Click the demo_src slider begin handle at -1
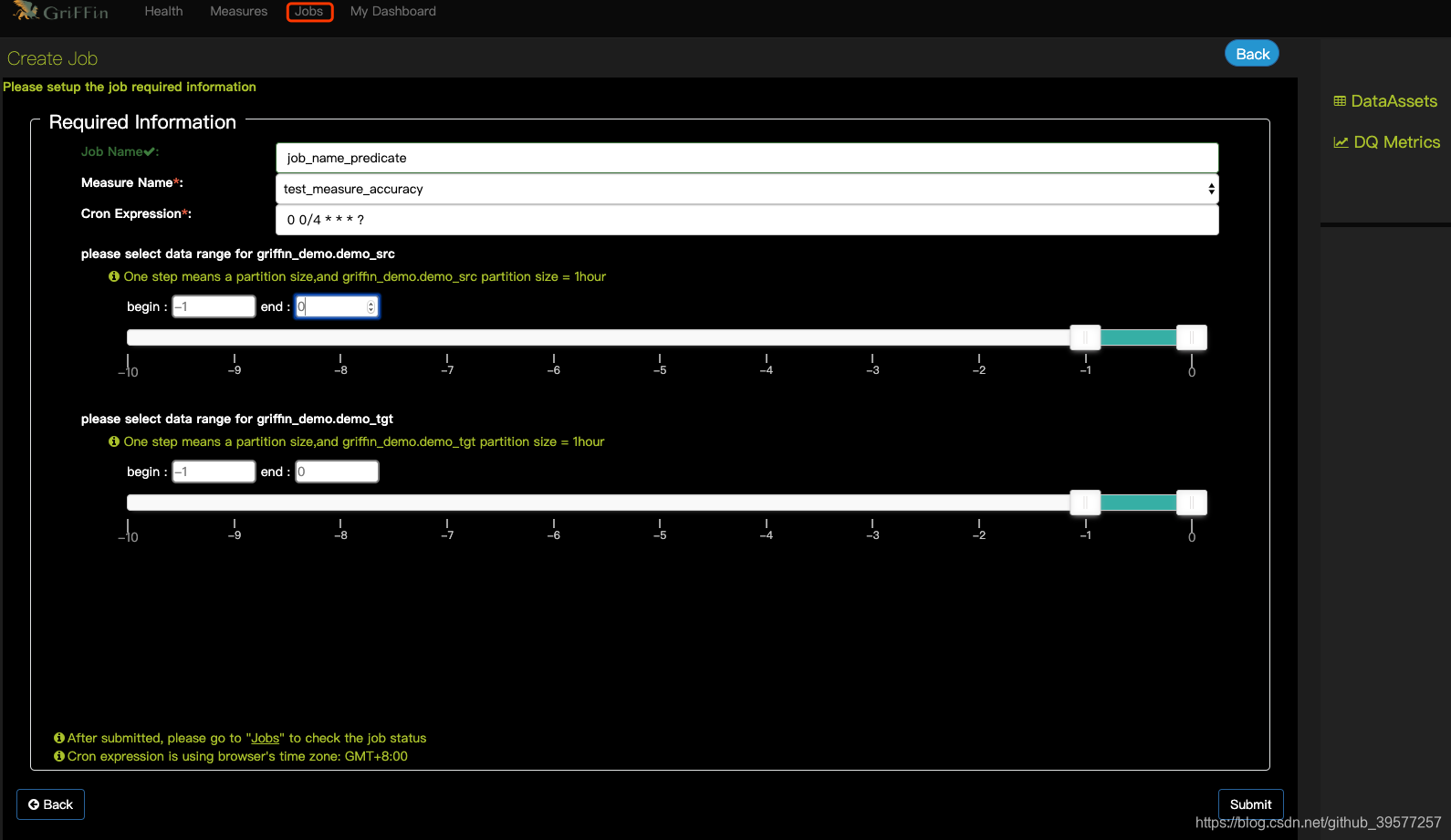 [1085, 337]
